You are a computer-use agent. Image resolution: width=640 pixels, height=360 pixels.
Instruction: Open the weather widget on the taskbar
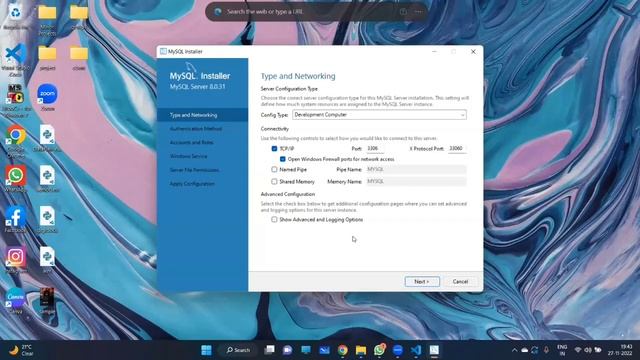coord(21,350)
